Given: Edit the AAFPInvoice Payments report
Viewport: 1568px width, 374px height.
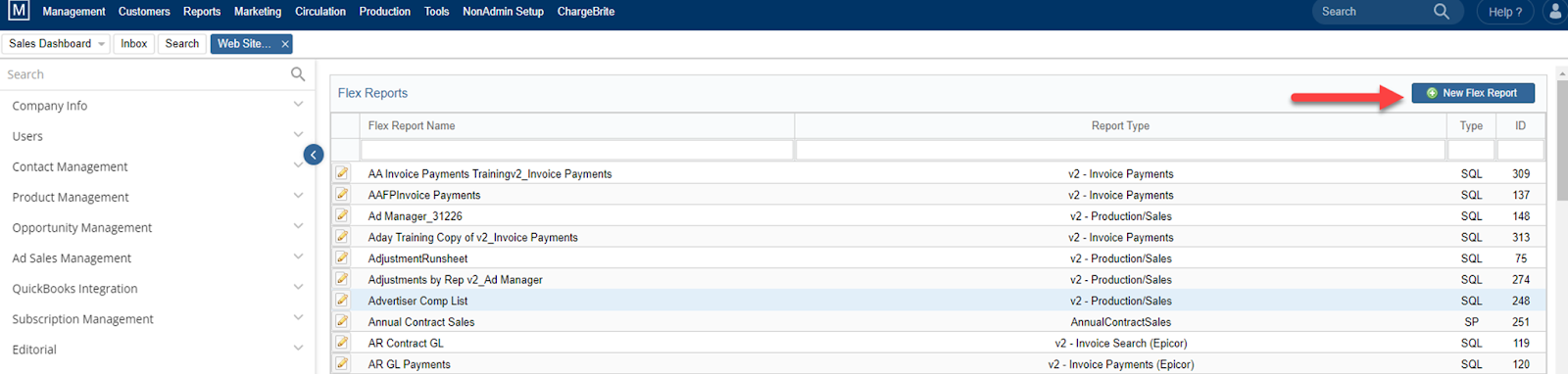Looking at the screenshot, I should (x=342, y=194).
